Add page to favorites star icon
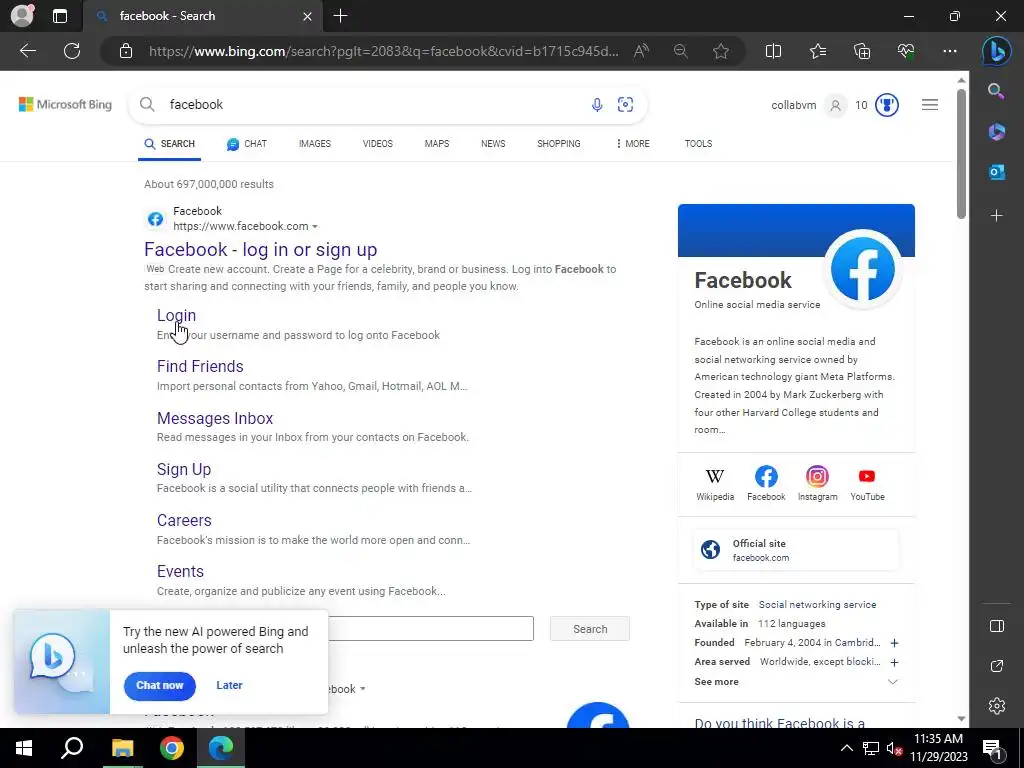The height and width of the screenshot is (768, 1024). (x=721, y=51)
